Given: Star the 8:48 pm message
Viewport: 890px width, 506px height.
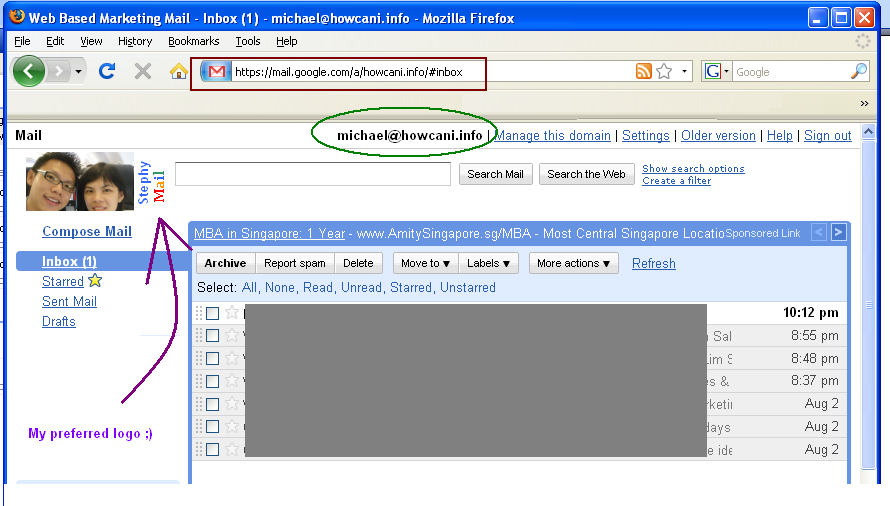Looking at the screenshot, I should tap(232, 358).
